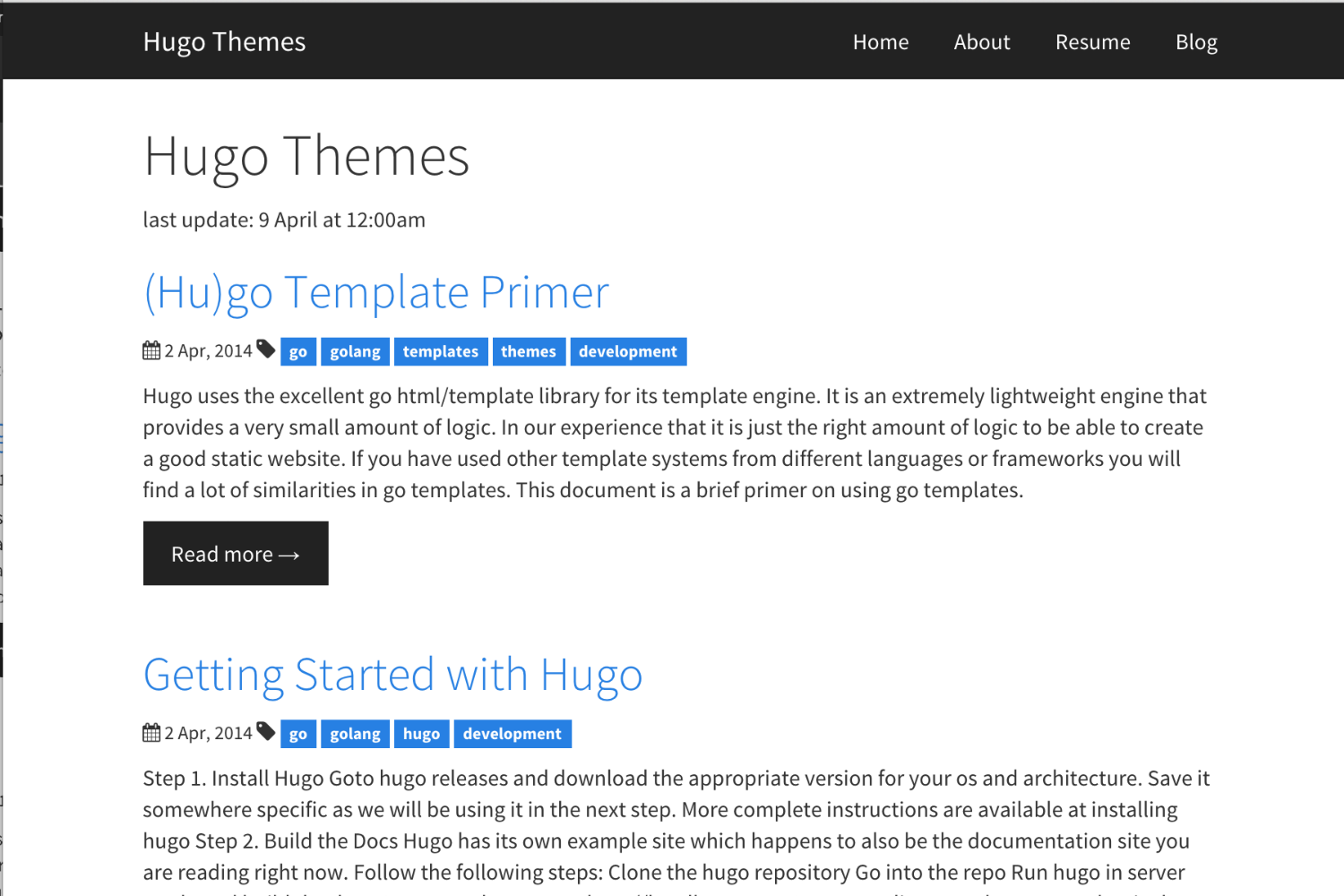Image resolution: width=1344 pixels, height=896 pixels.
Task: Click tag icon in Template Primer post
Action: pyautogui.click(x=266, y=349)
